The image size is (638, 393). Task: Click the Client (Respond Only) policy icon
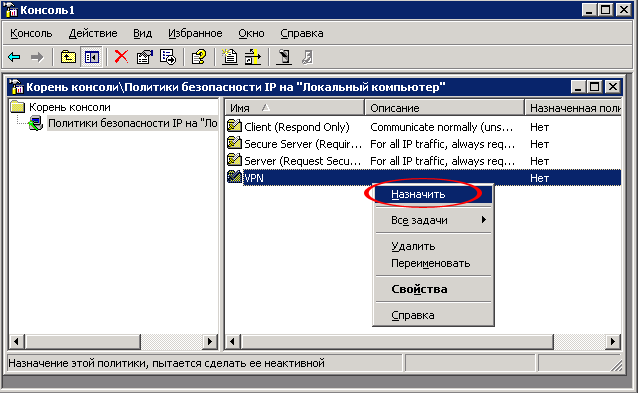(x=234, y=126)
